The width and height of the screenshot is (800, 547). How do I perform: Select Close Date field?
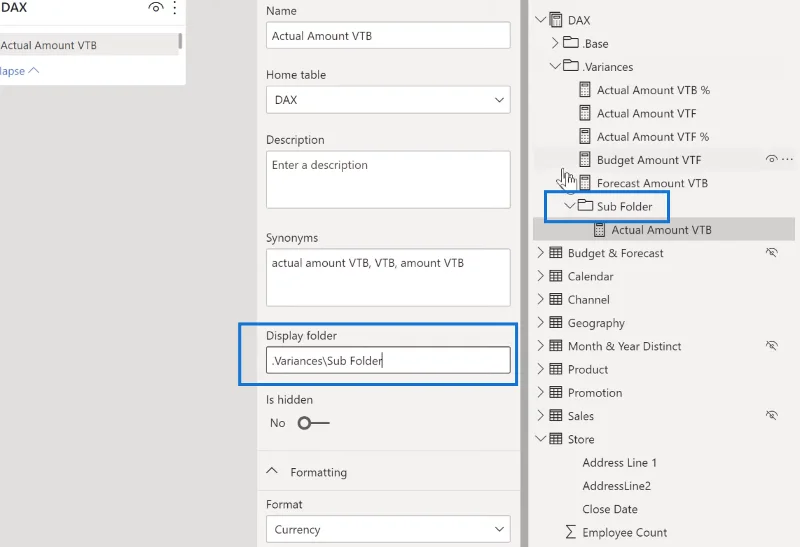click(610, 509)
